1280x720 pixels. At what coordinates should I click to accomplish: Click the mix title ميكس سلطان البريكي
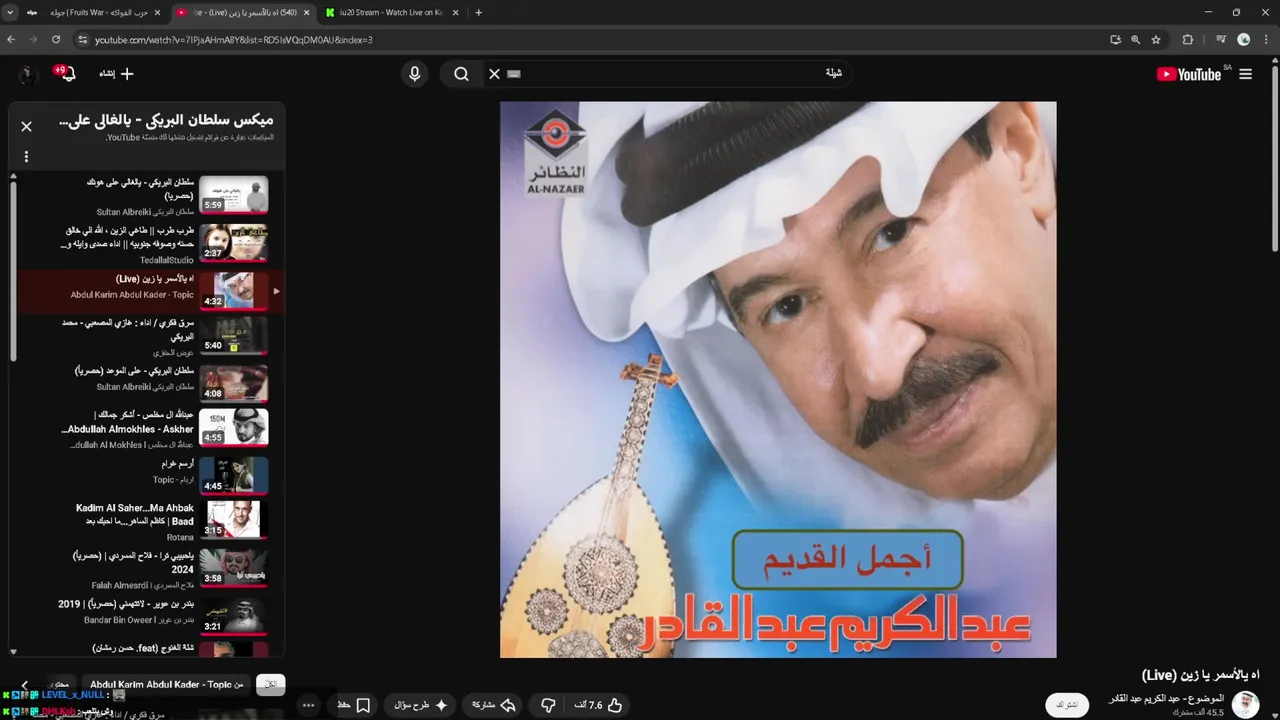[166, 122]
